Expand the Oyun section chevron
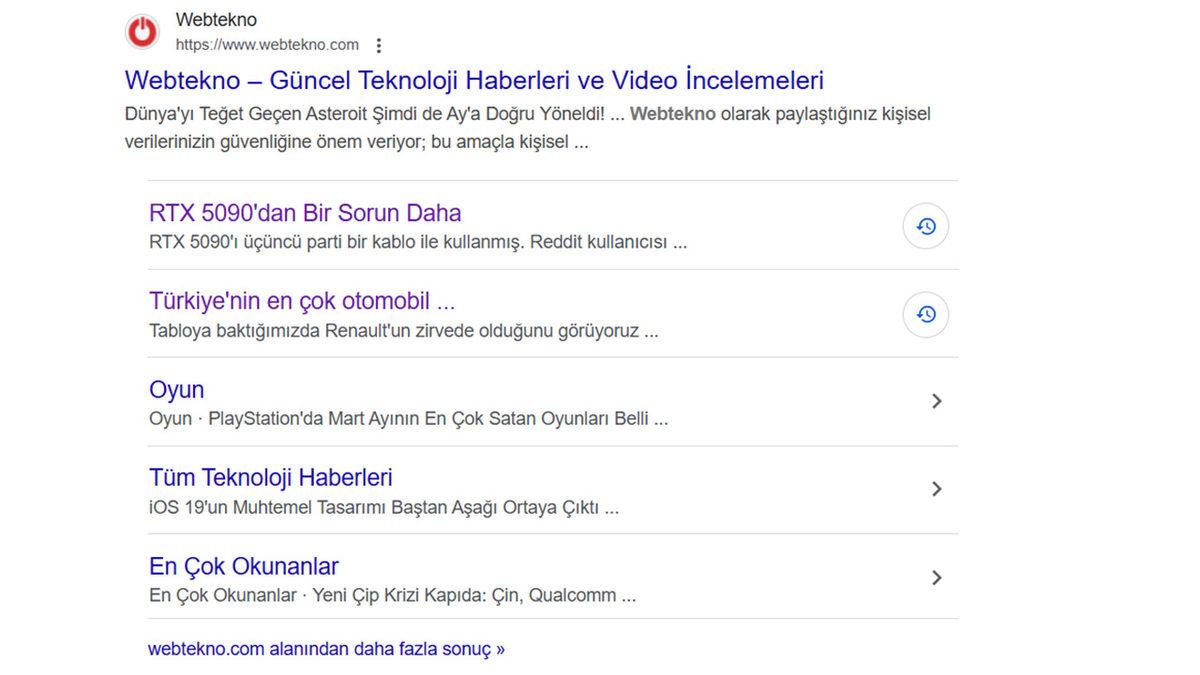 coord(937,401)
